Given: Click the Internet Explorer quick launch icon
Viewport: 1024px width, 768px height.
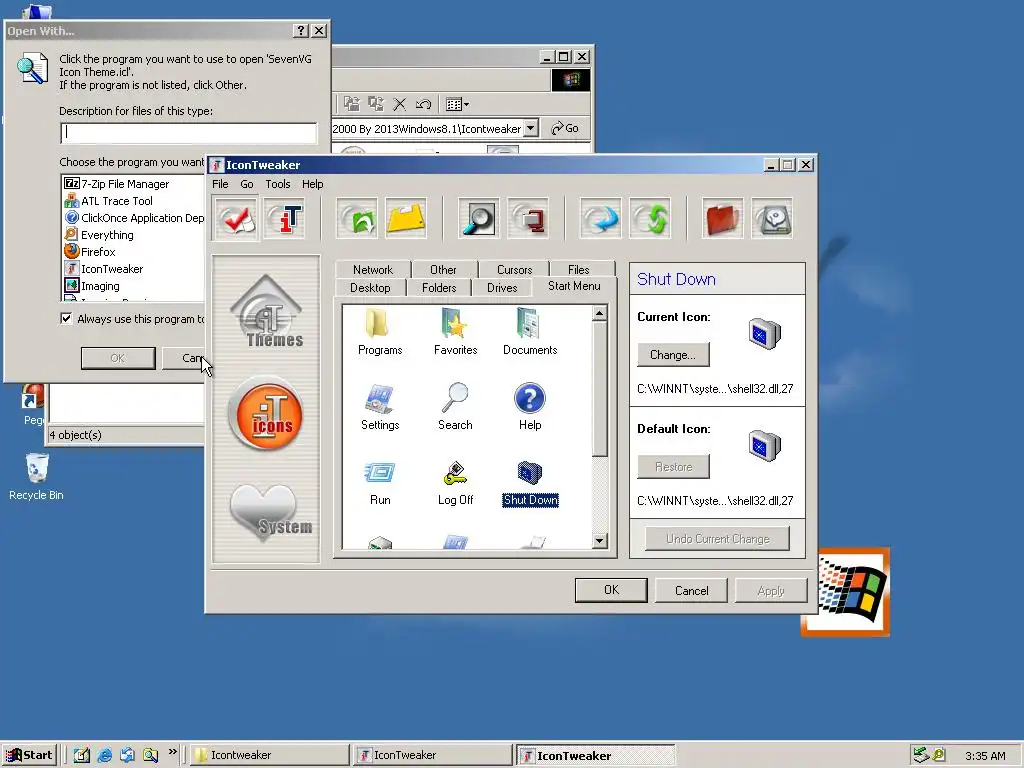Looking at the screenshot, I should 104,756.
